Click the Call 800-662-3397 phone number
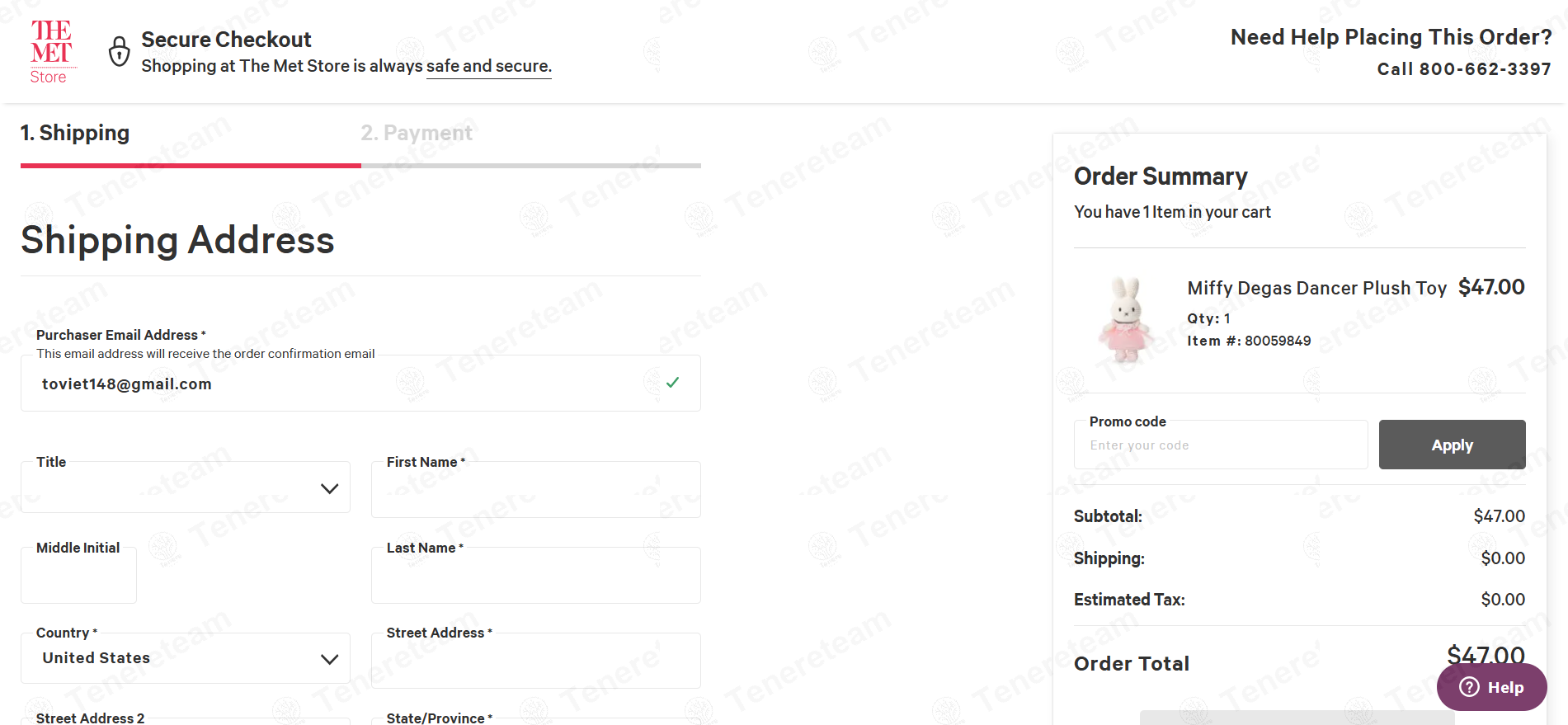 click(x=1463, y=69)
